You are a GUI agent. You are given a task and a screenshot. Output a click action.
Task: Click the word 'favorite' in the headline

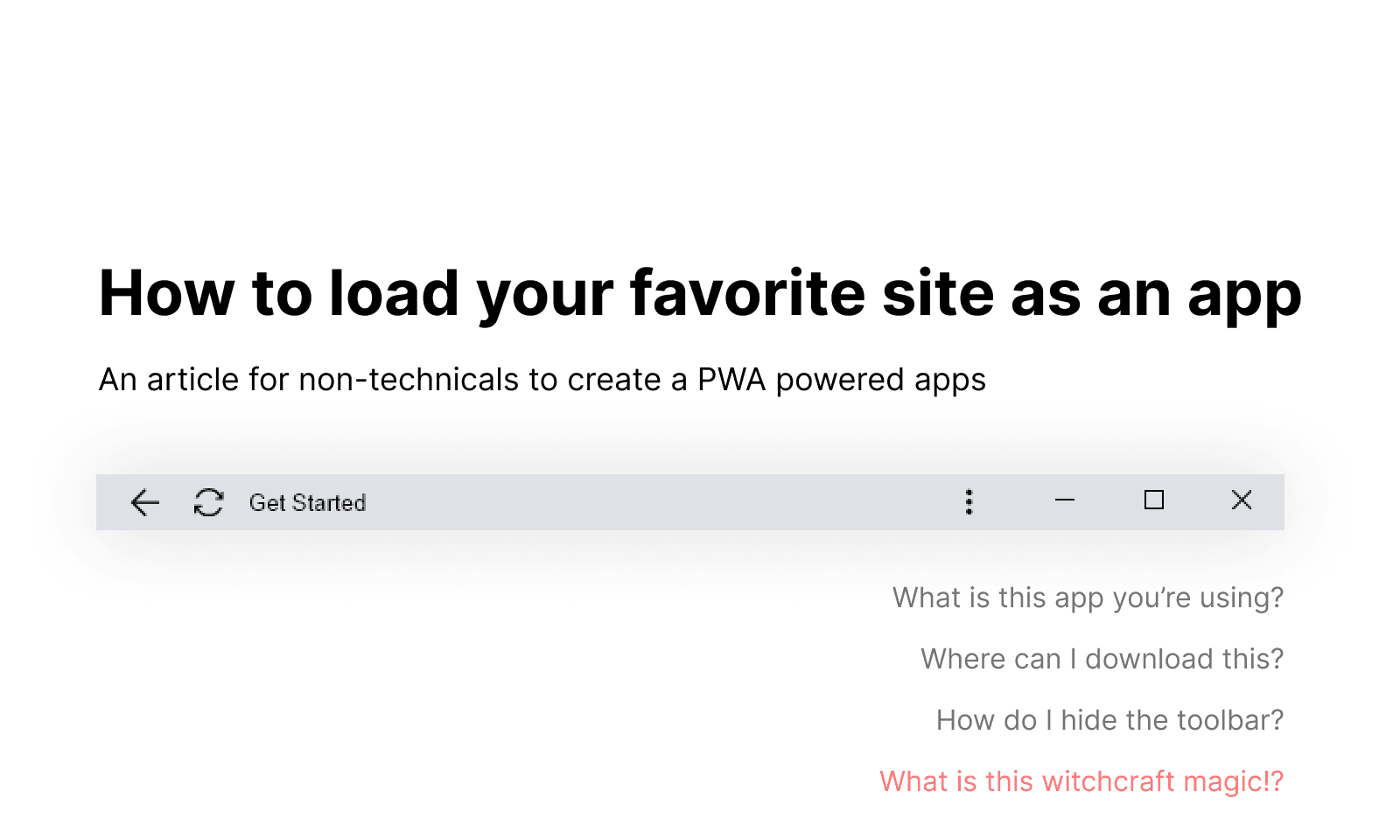point(747,293)
